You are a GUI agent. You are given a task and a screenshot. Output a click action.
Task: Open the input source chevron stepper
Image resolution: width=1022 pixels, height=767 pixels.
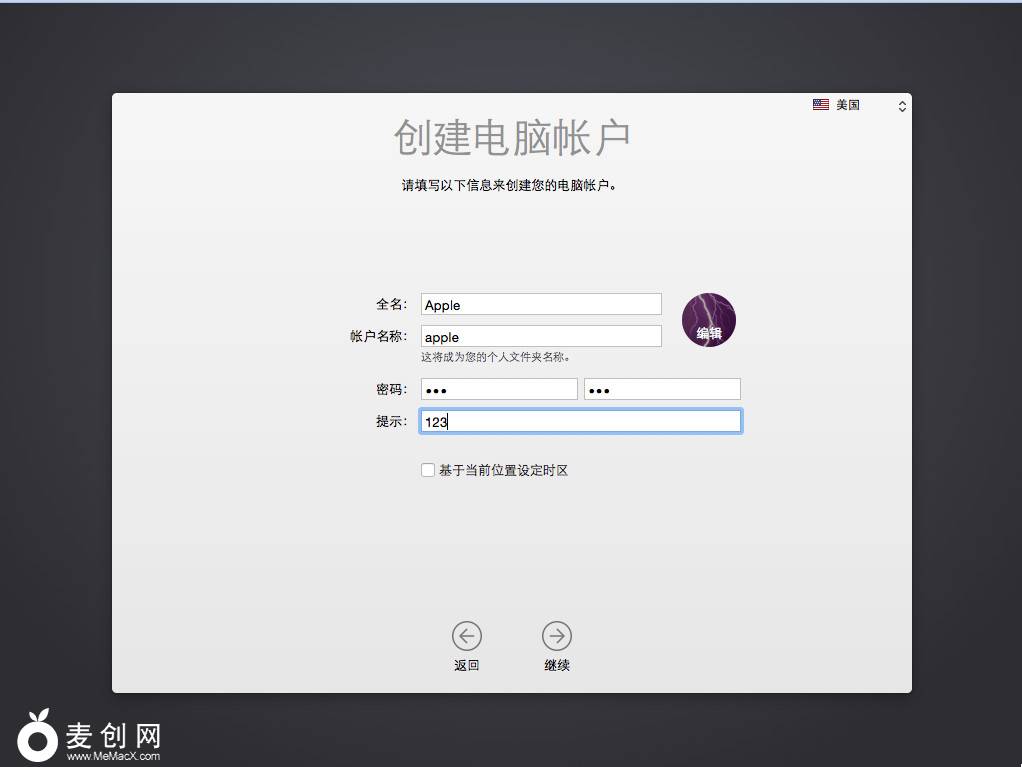(902, 106)
